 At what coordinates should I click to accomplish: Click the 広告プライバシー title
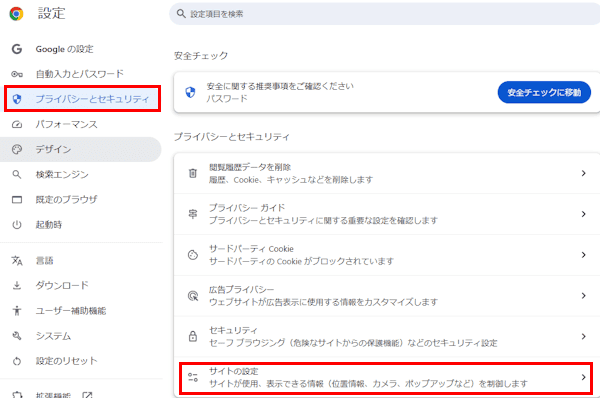[241, 289]
